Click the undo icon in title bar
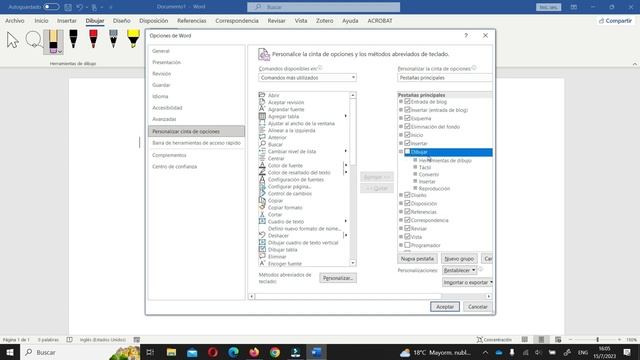Viewport: 640px width, 360px height. coord(80,7)
